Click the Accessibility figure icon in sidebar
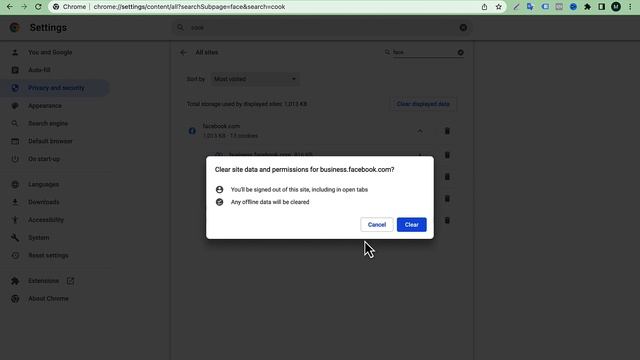 click(x=15, y=220)
